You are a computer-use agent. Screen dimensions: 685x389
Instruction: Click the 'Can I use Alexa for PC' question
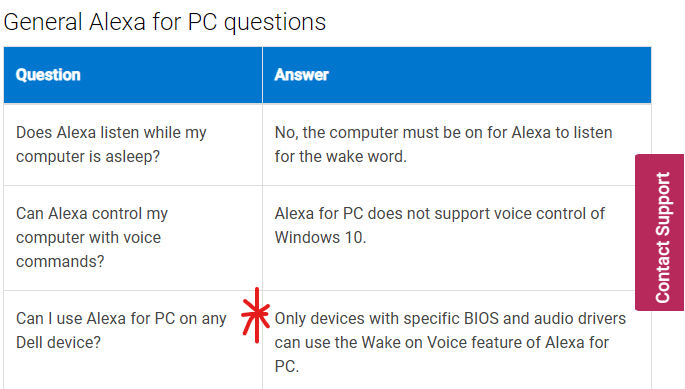tap(121, 330)
